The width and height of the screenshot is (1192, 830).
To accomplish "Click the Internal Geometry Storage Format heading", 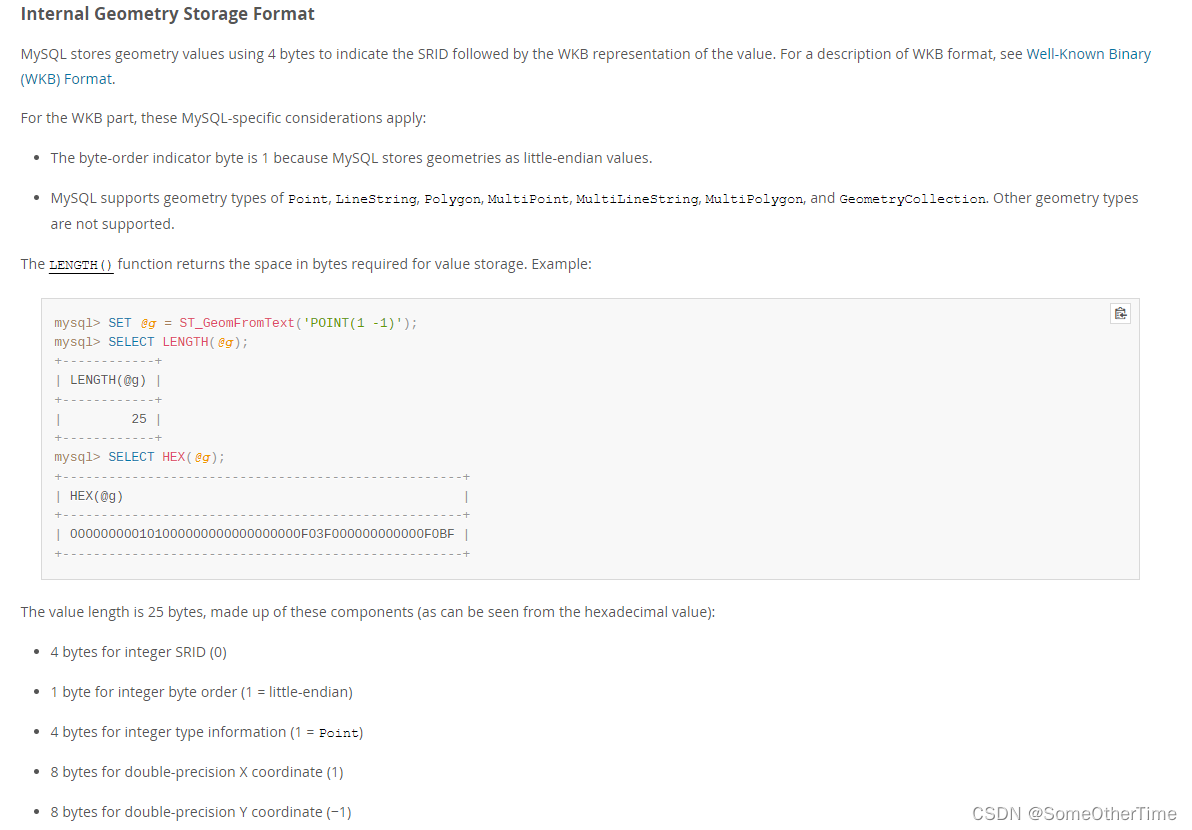I will pos(168,14).
